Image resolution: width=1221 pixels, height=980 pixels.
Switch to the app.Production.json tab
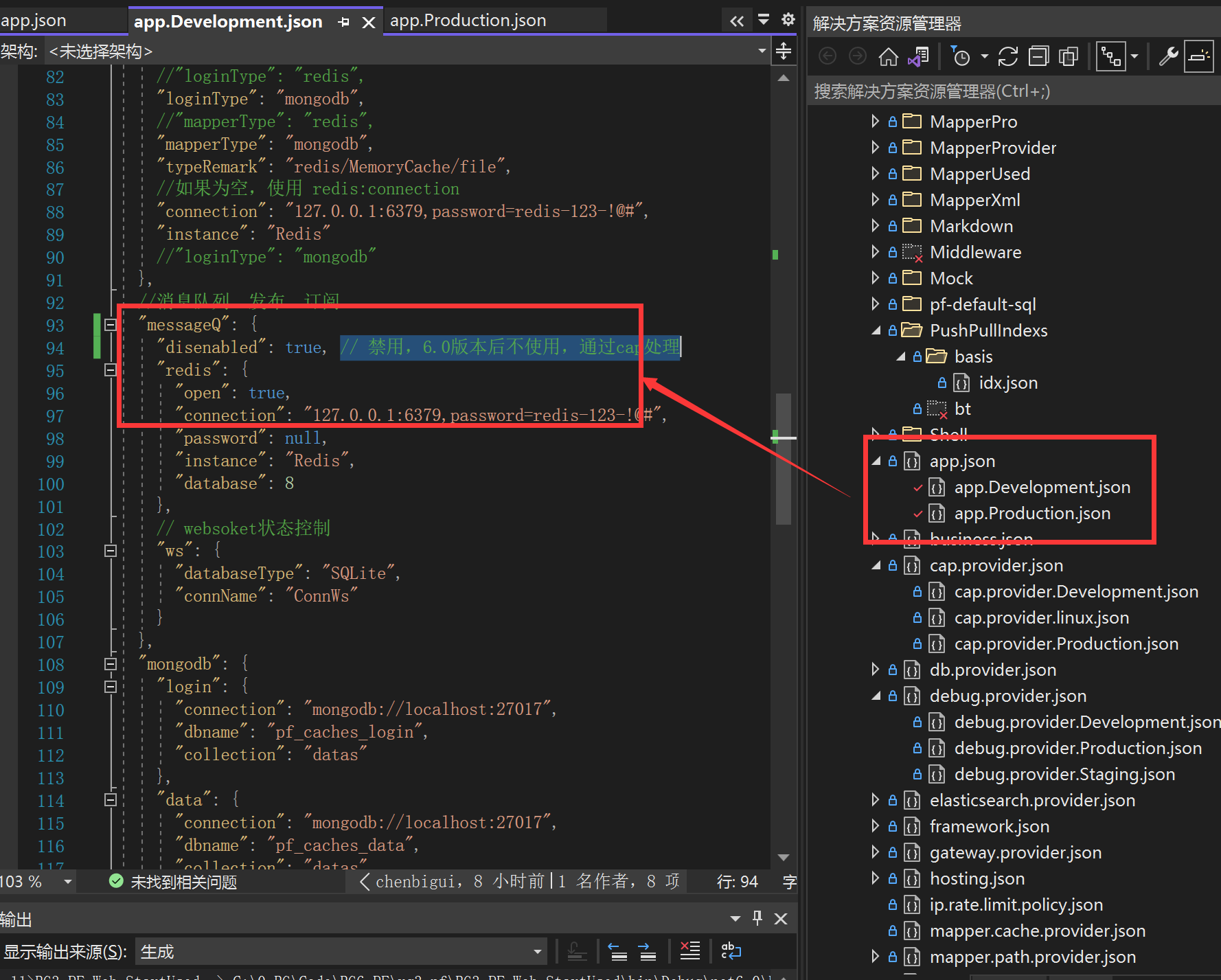click(468, 21)
